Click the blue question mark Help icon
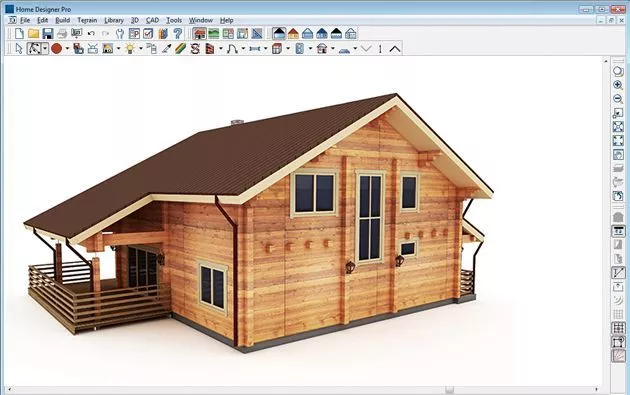The width and height of the screenshot is (630, 395). click(178, 34)
